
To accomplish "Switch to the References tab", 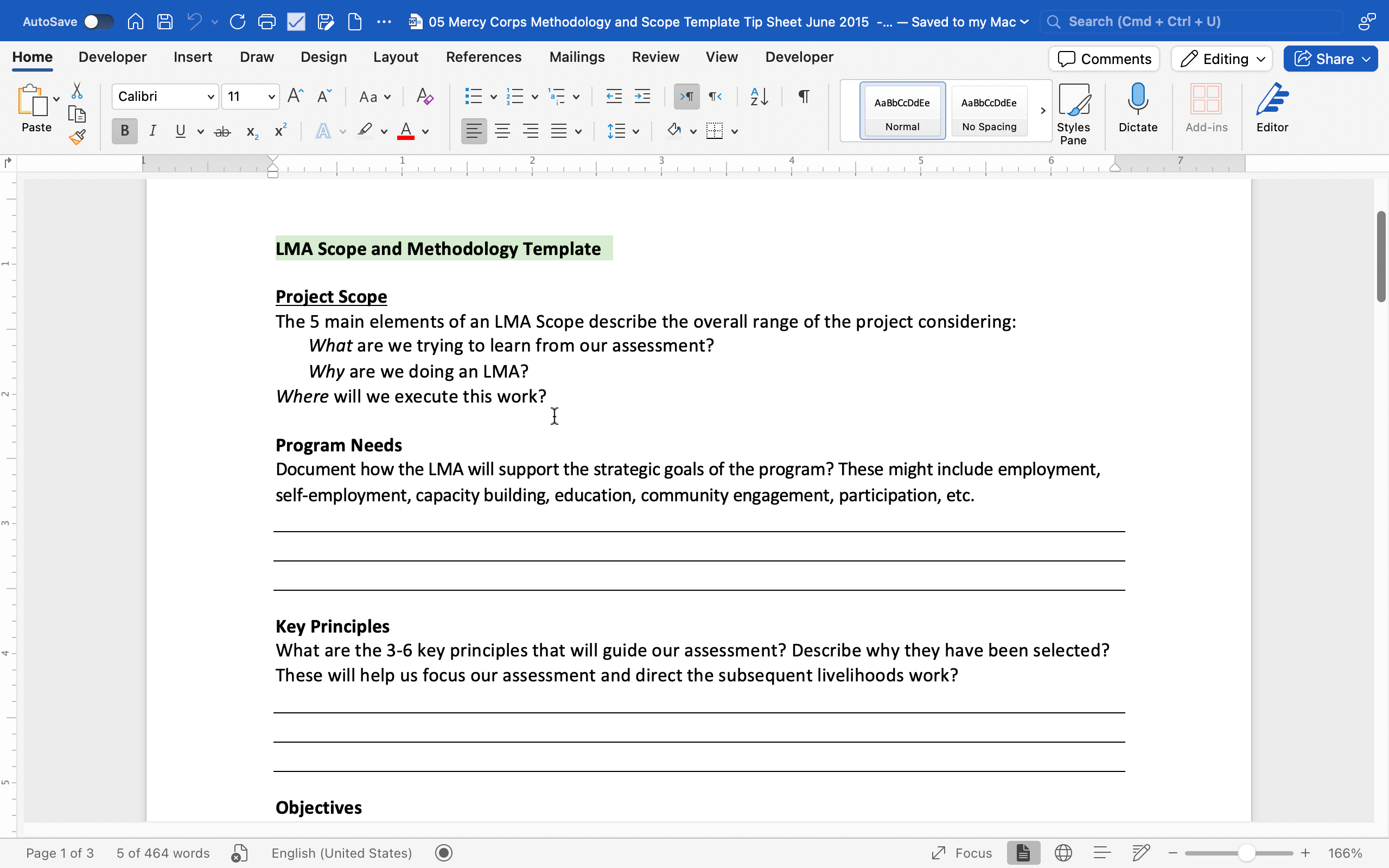I will tap(483, 57).
